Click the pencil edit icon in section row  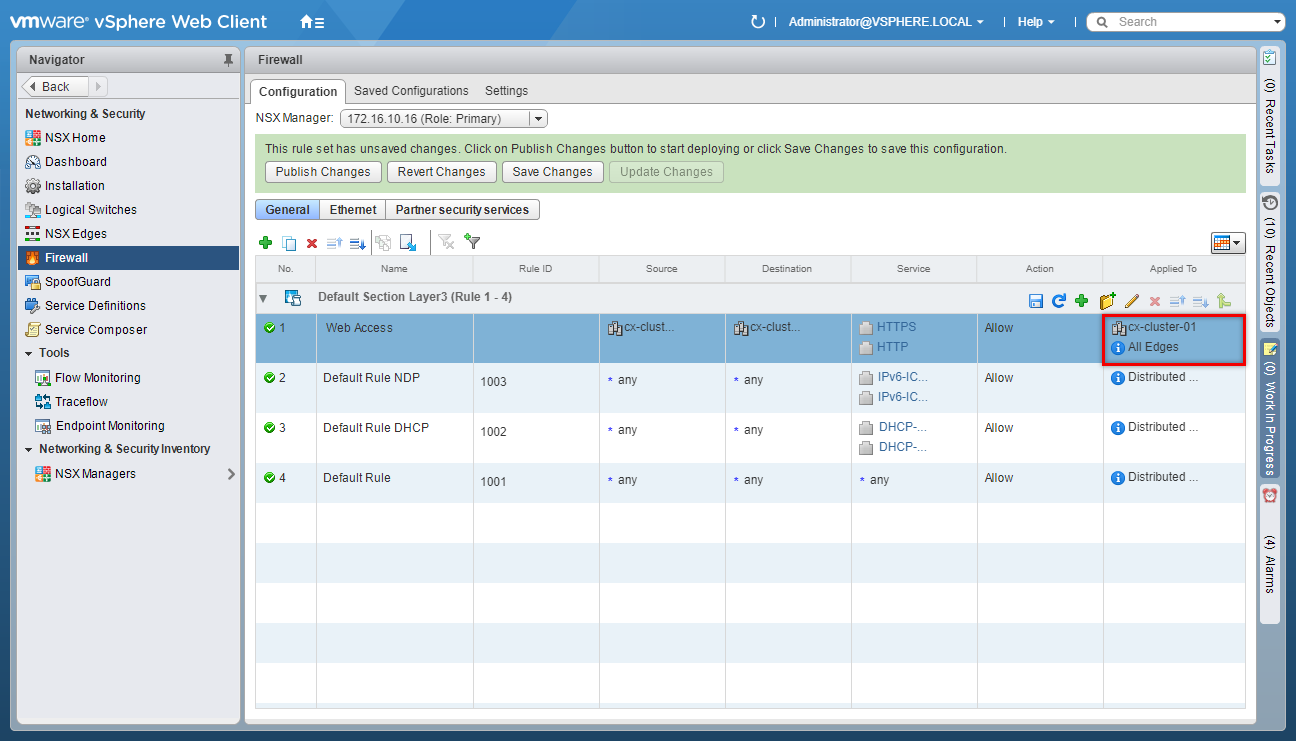click(1132, 301)
